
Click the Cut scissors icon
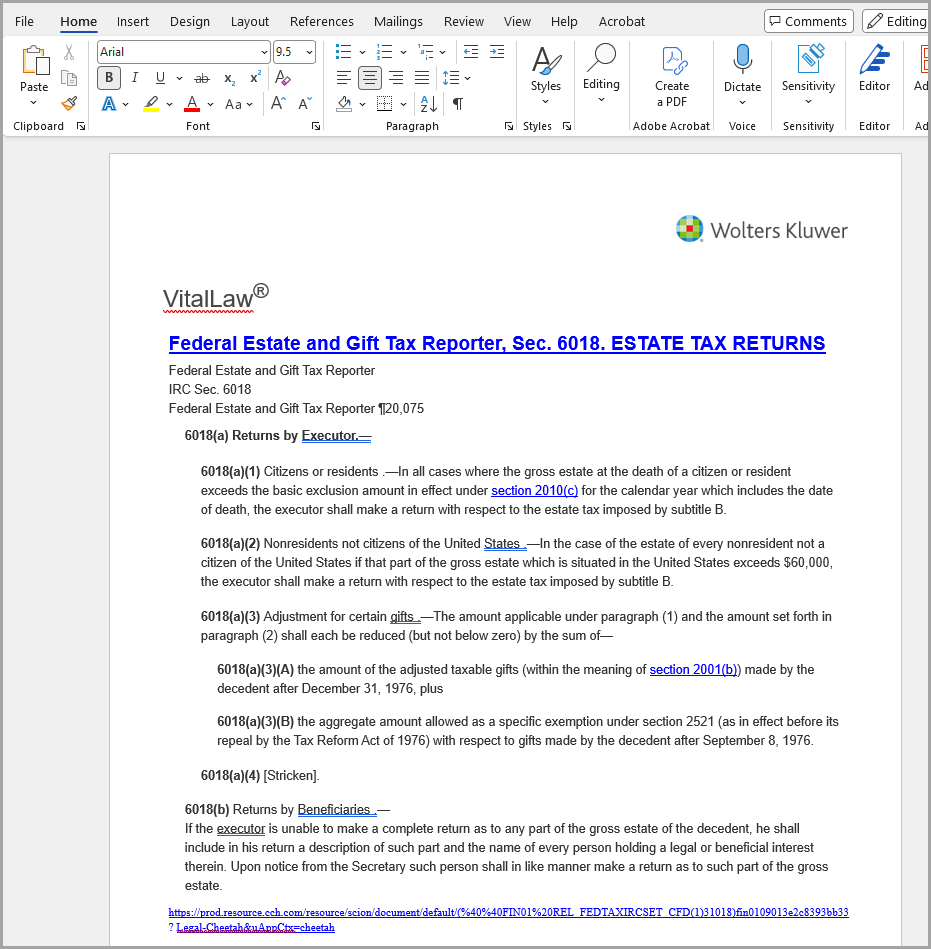click(x=69, y=53)
